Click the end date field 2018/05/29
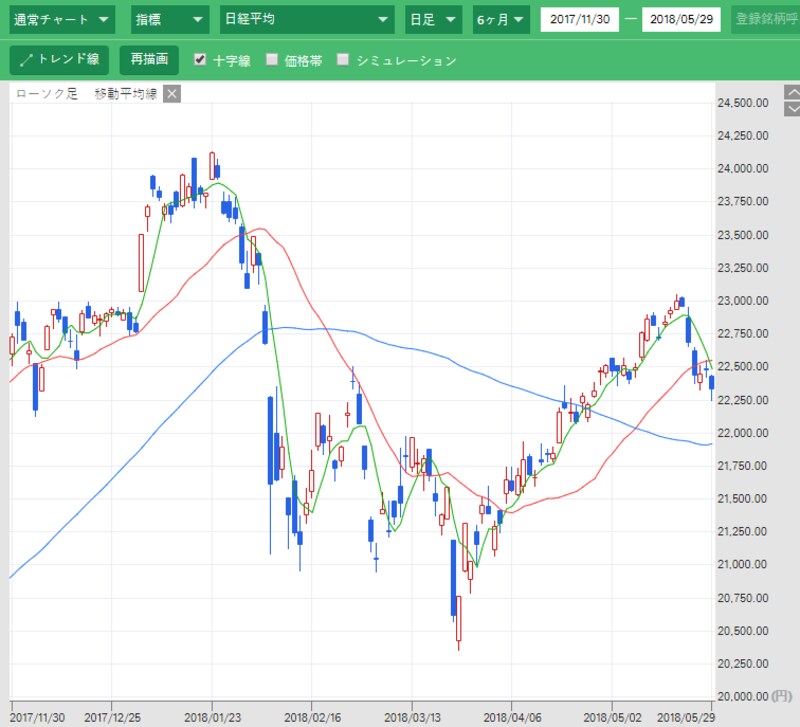The image size is (800, 727). click(x=681, y=19)
